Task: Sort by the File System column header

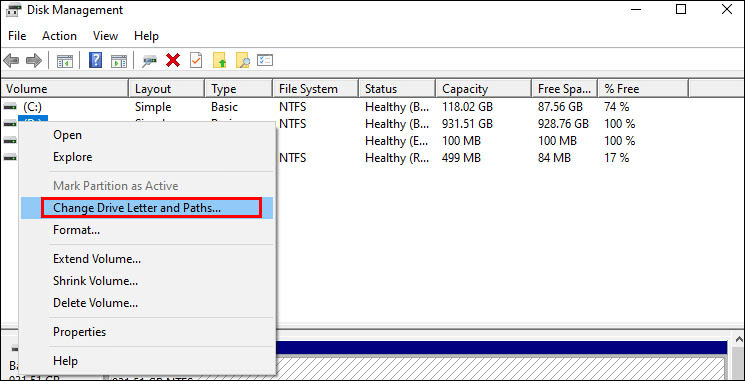Action: (x=315, y=89)
